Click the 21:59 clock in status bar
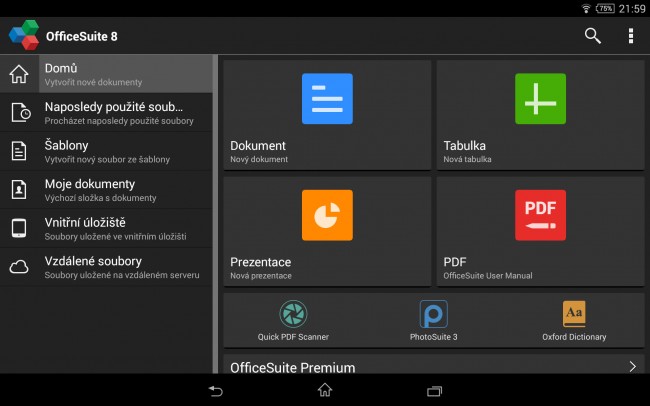This screenshot has height=406, width=650. (632, 9)
